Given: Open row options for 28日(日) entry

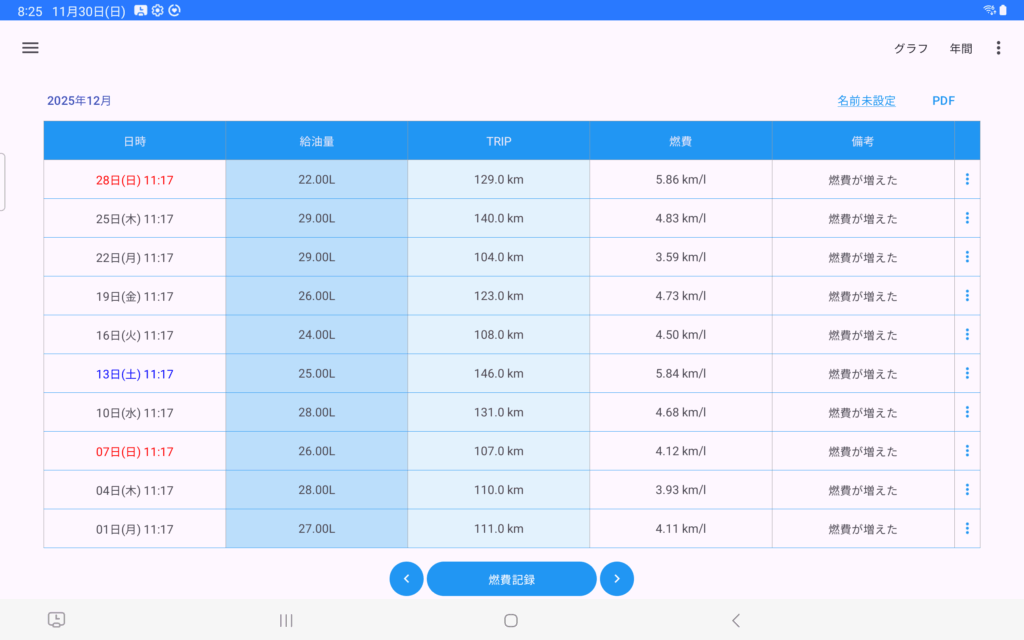Looking at the screenshot, I should click(967, 180).
